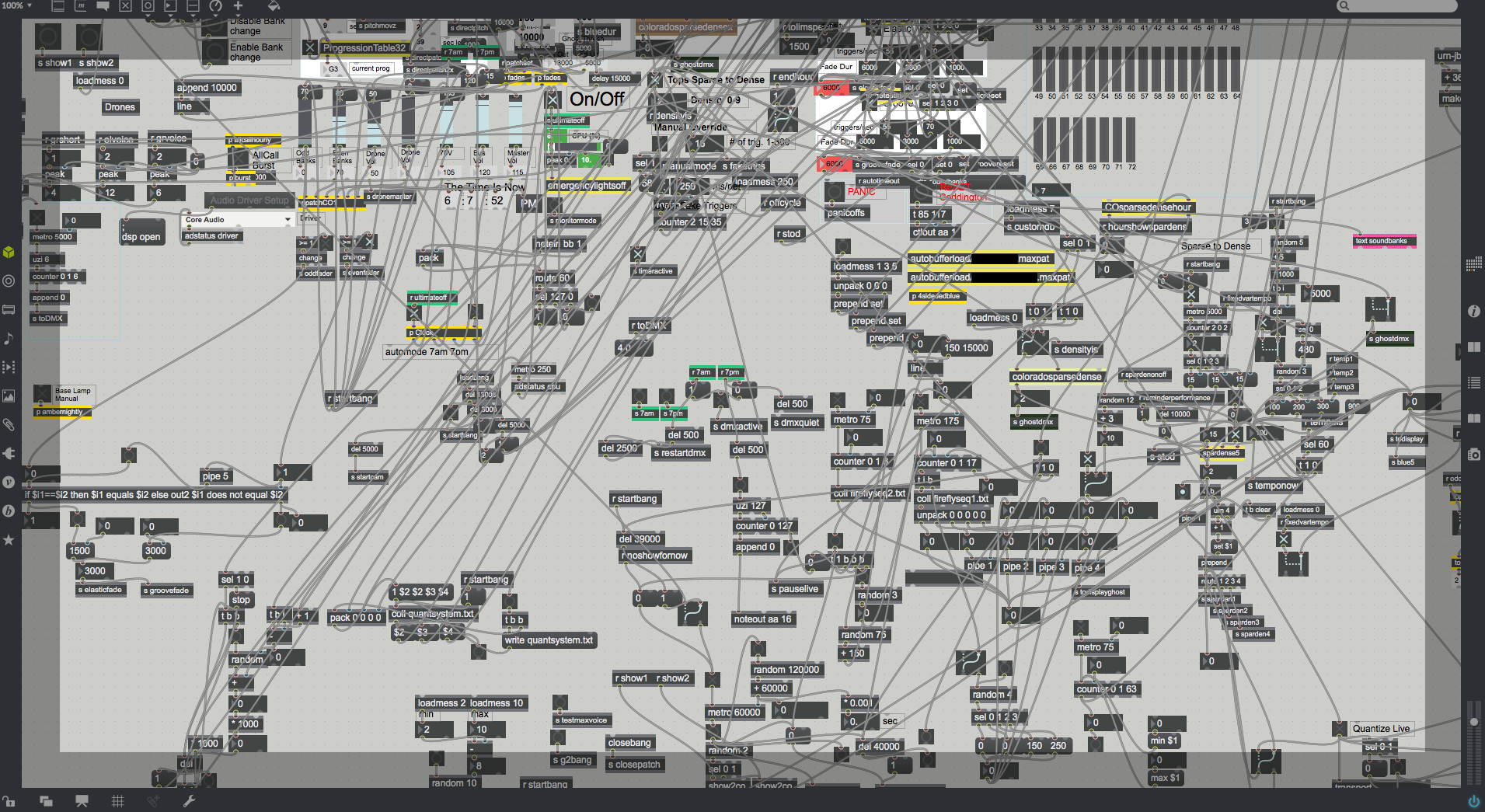Click new view icon in bottom toolbar

click(46, 801)
